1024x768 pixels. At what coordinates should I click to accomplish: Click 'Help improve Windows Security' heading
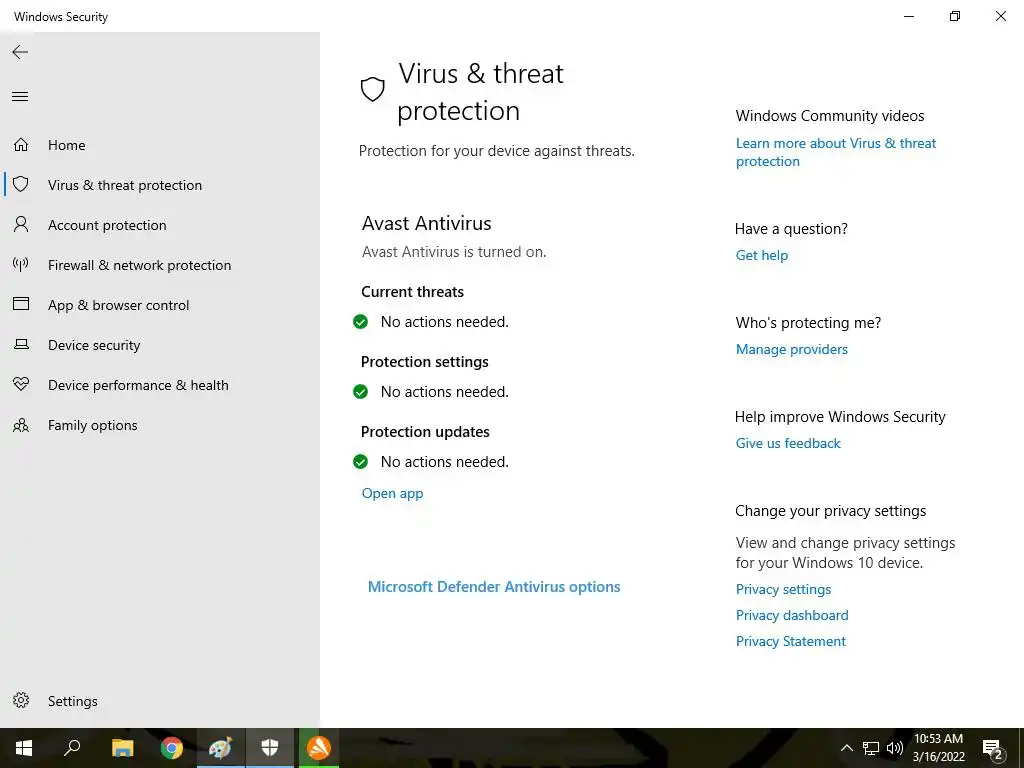click(840, 417)
